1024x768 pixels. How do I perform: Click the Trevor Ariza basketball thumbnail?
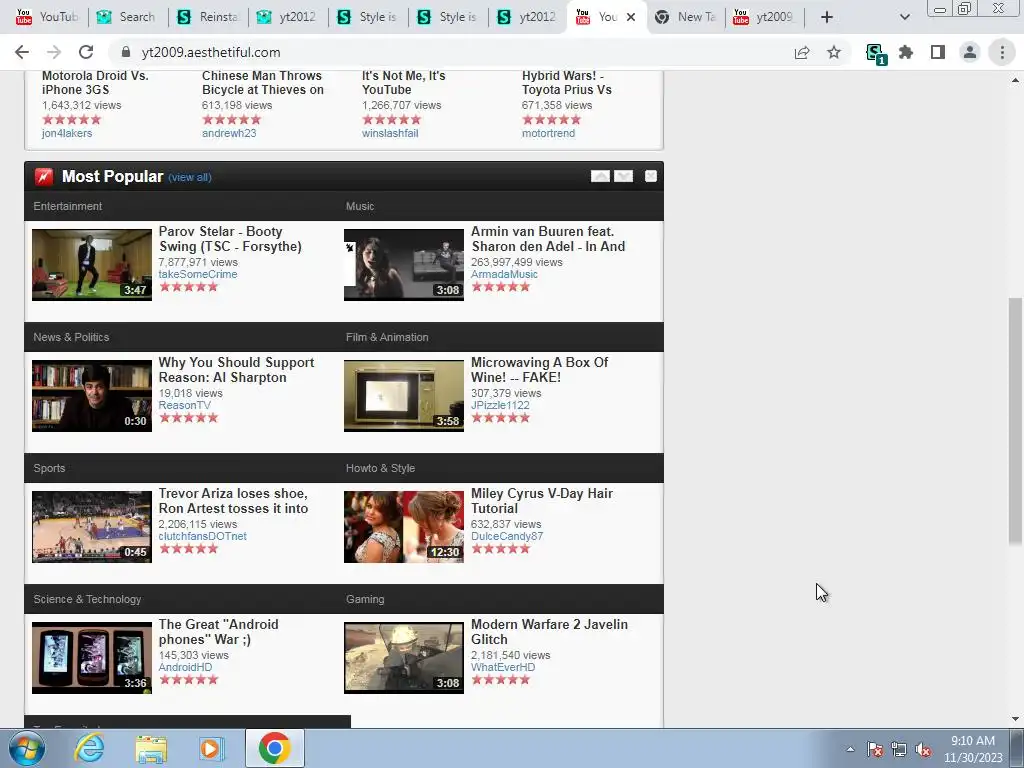pos(91,527)
